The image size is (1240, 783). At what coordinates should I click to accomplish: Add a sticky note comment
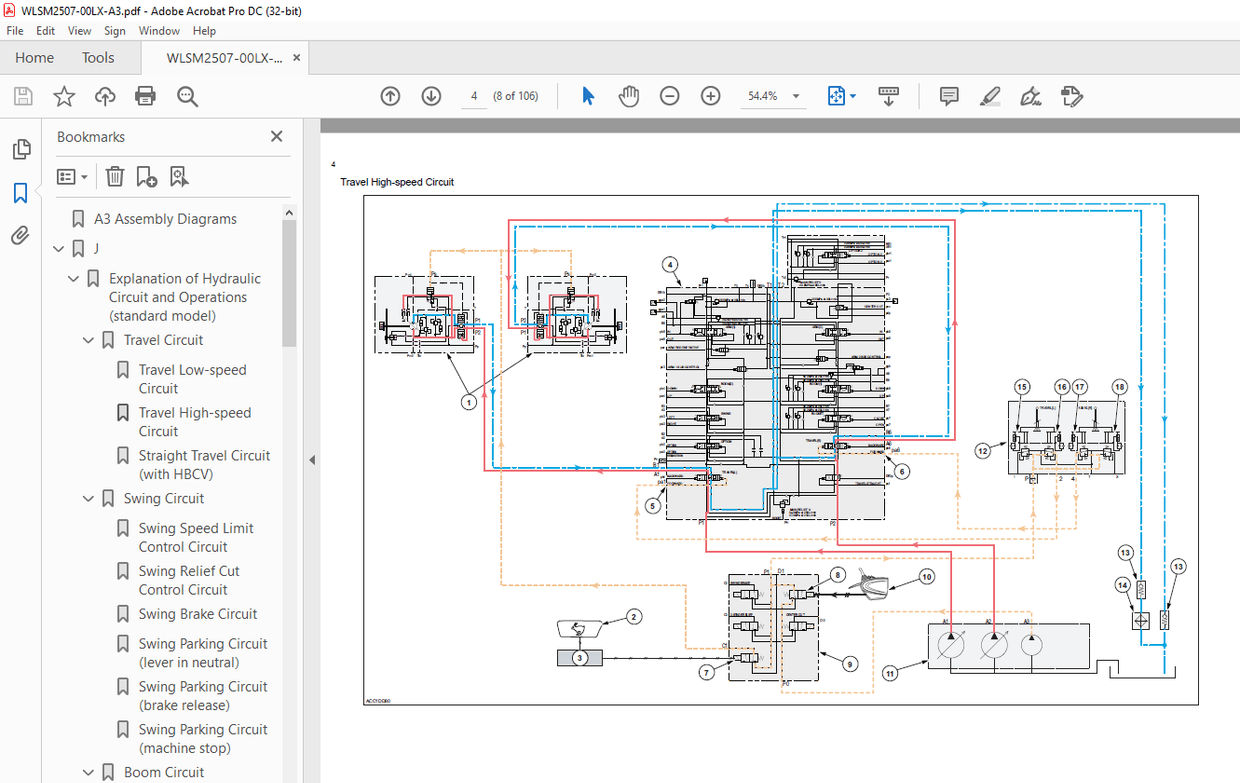click(947, 95)
